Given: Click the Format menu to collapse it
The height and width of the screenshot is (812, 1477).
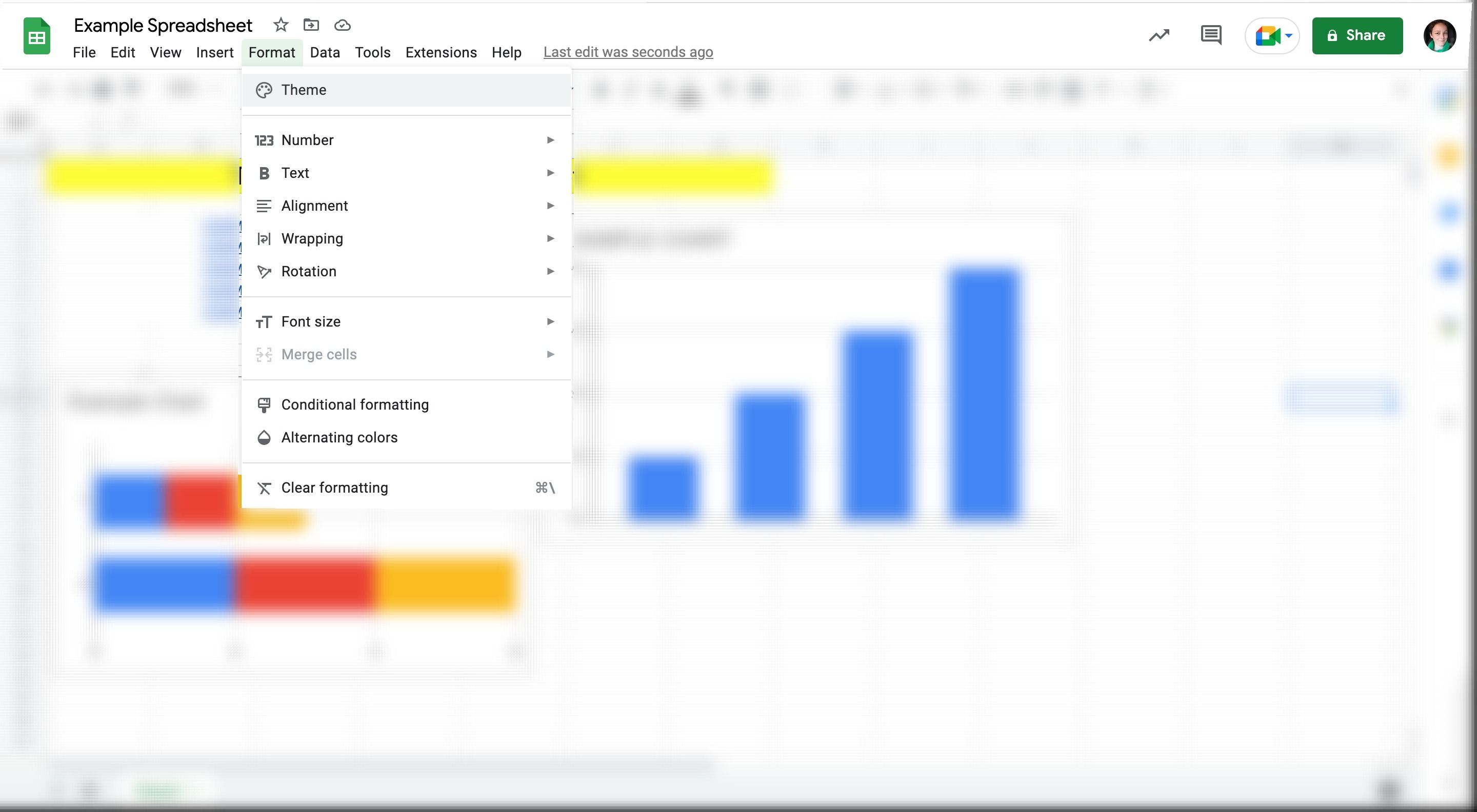Looking at the screenshot, I should click(271, 52).
